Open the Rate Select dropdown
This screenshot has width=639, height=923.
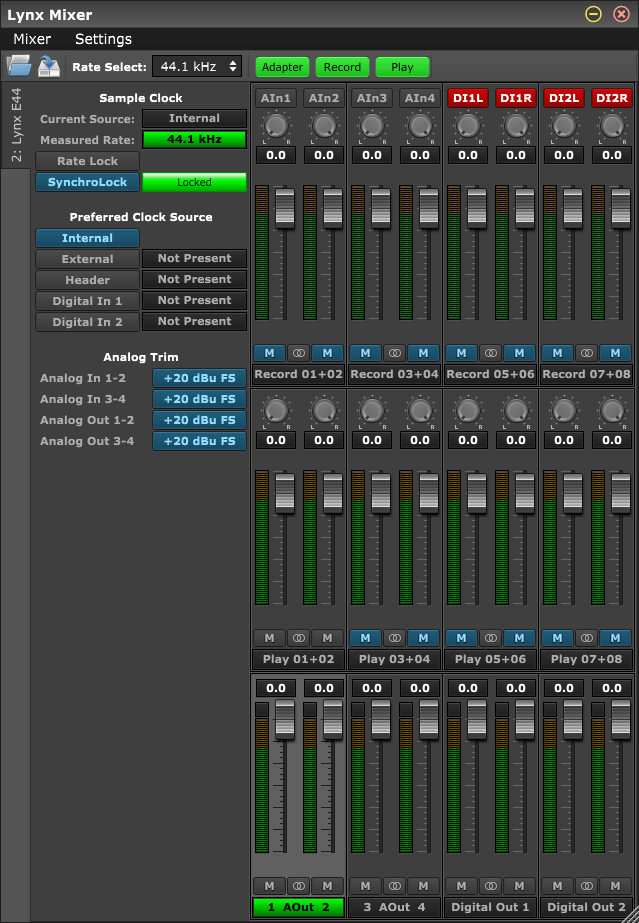(197, 67)
